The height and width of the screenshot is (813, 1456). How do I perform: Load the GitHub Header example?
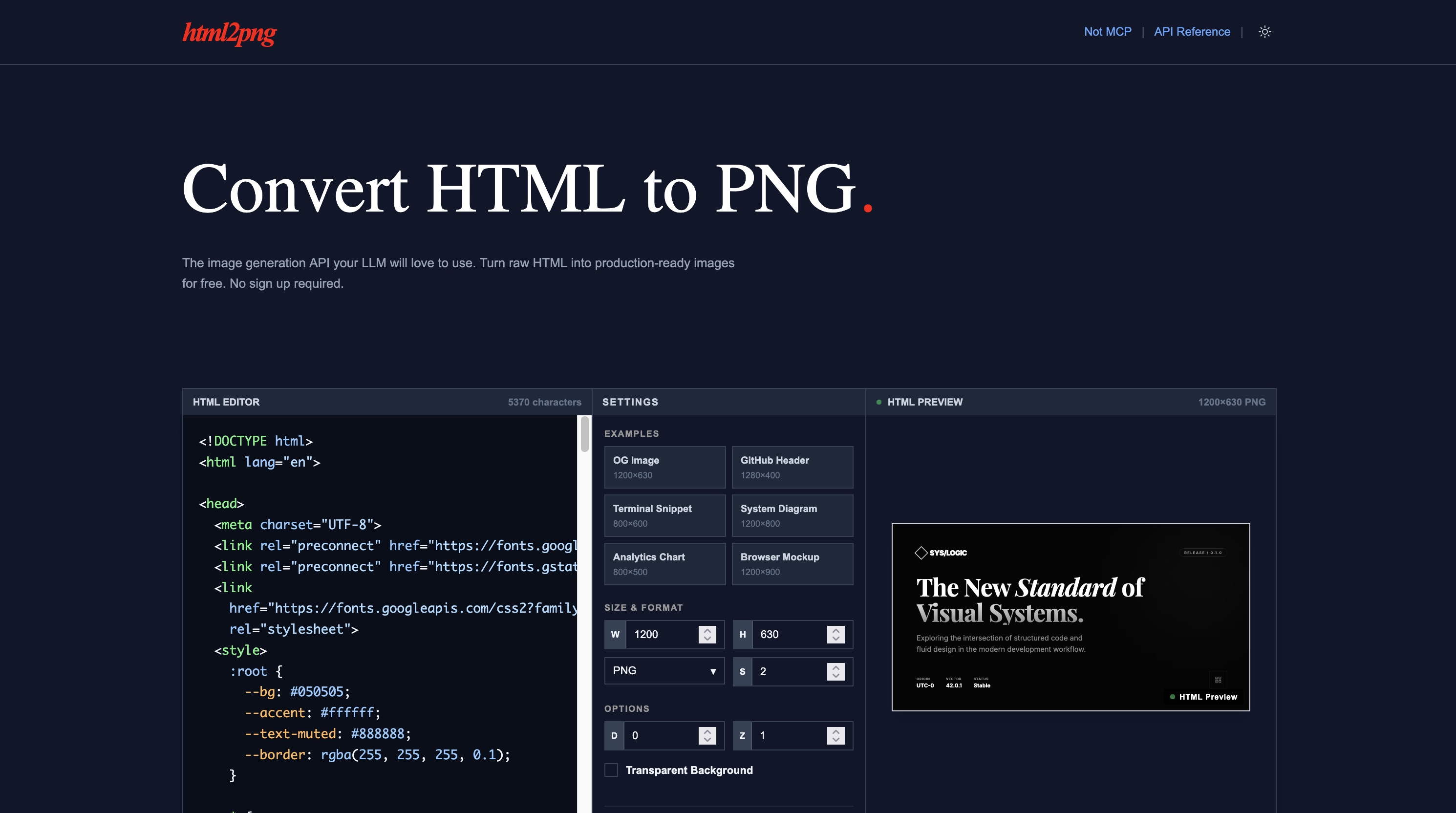[x=792, y=467]
